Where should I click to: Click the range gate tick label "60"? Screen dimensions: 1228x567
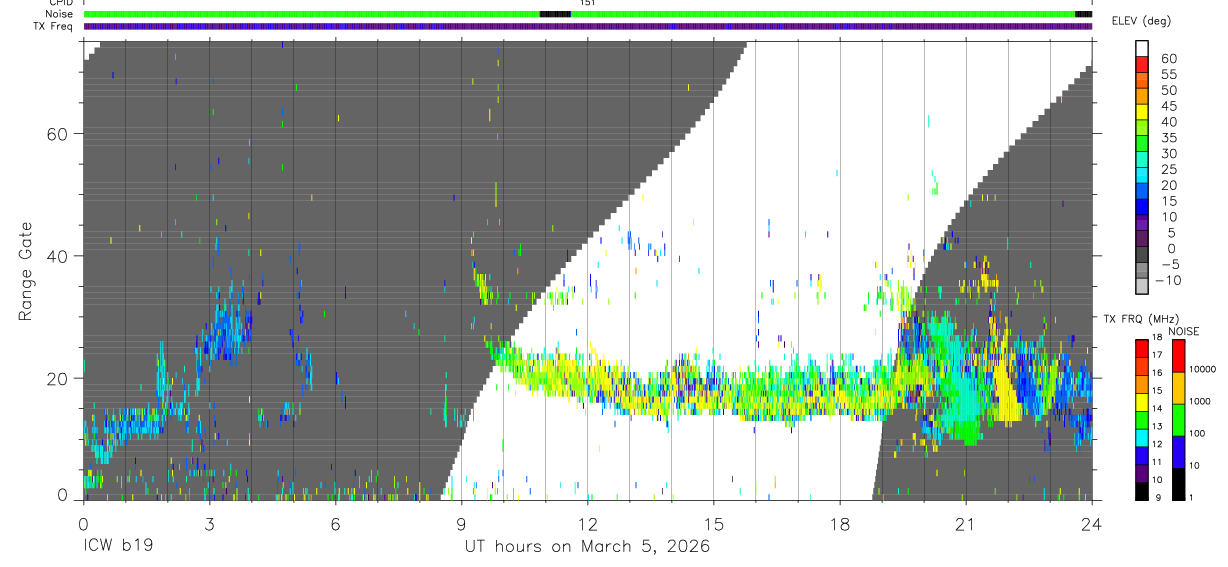point(57,134)
